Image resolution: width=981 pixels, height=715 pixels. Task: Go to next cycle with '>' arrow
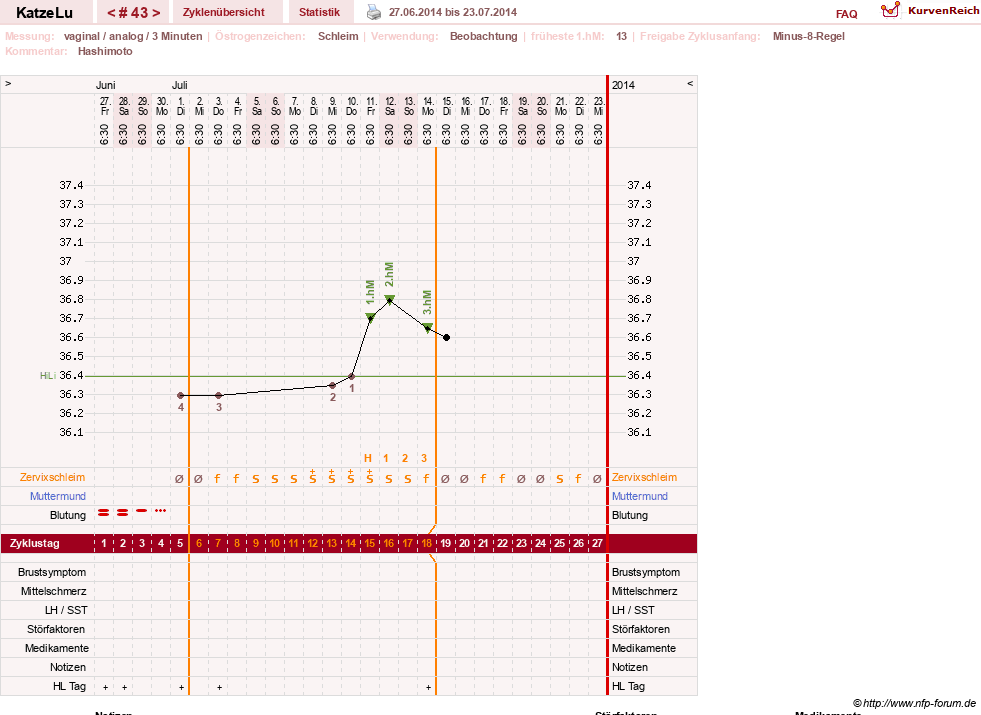(x=156, y=13)
